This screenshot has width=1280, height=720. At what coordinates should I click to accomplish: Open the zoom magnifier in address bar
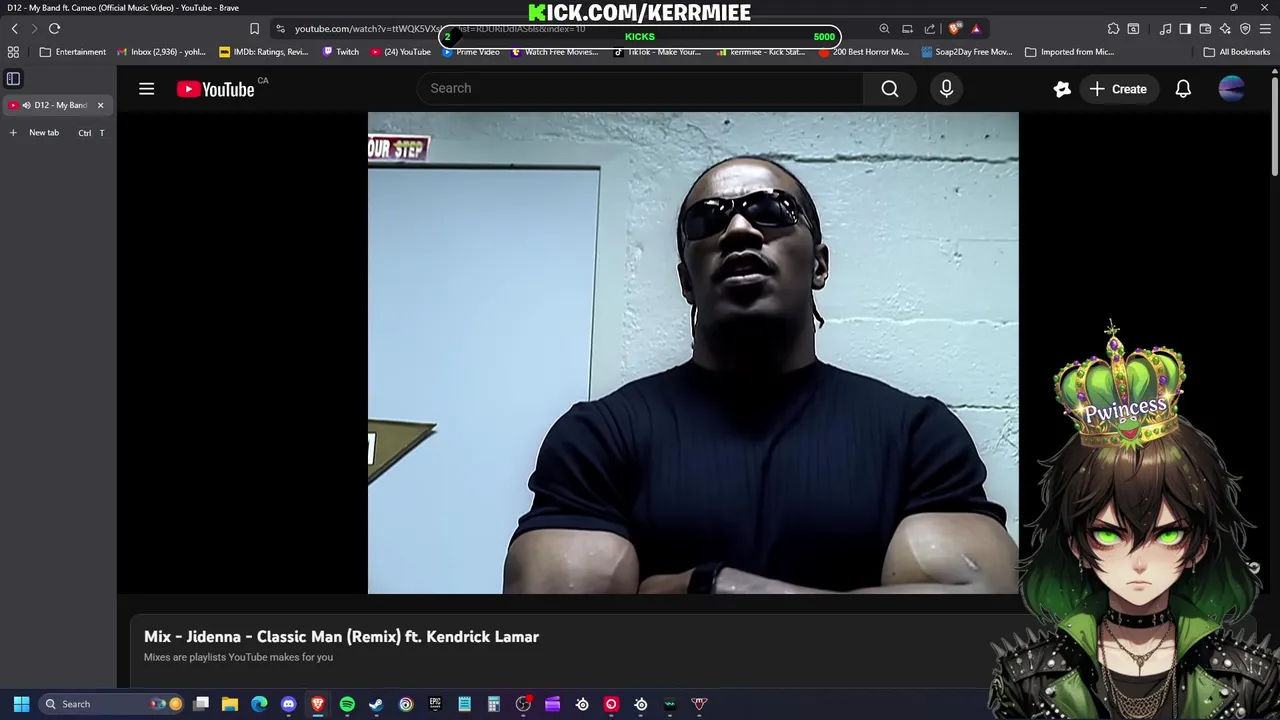click(884, 29)
